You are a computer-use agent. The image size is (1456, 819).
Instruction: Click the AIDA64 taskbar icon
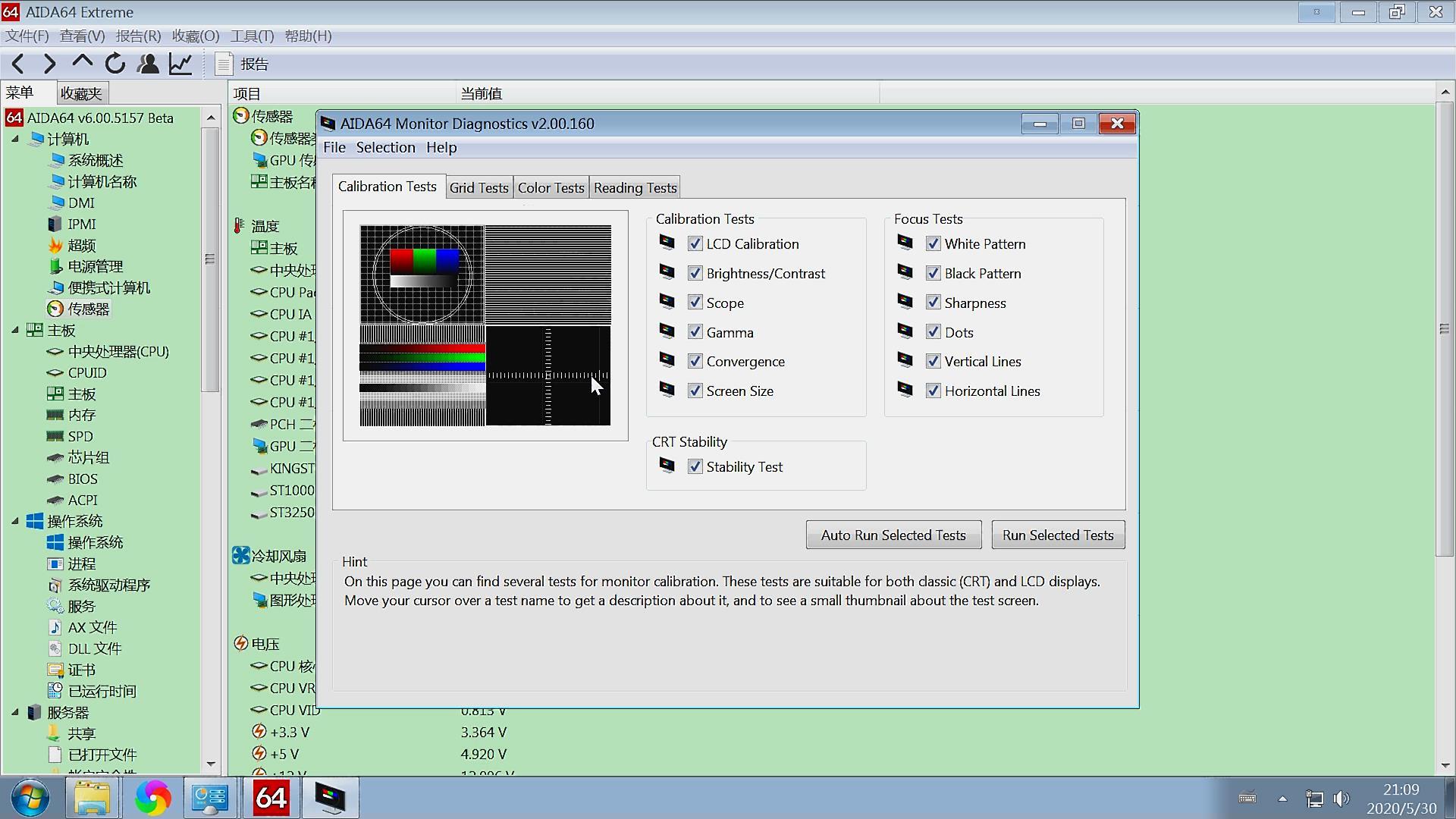pos(270,797)
